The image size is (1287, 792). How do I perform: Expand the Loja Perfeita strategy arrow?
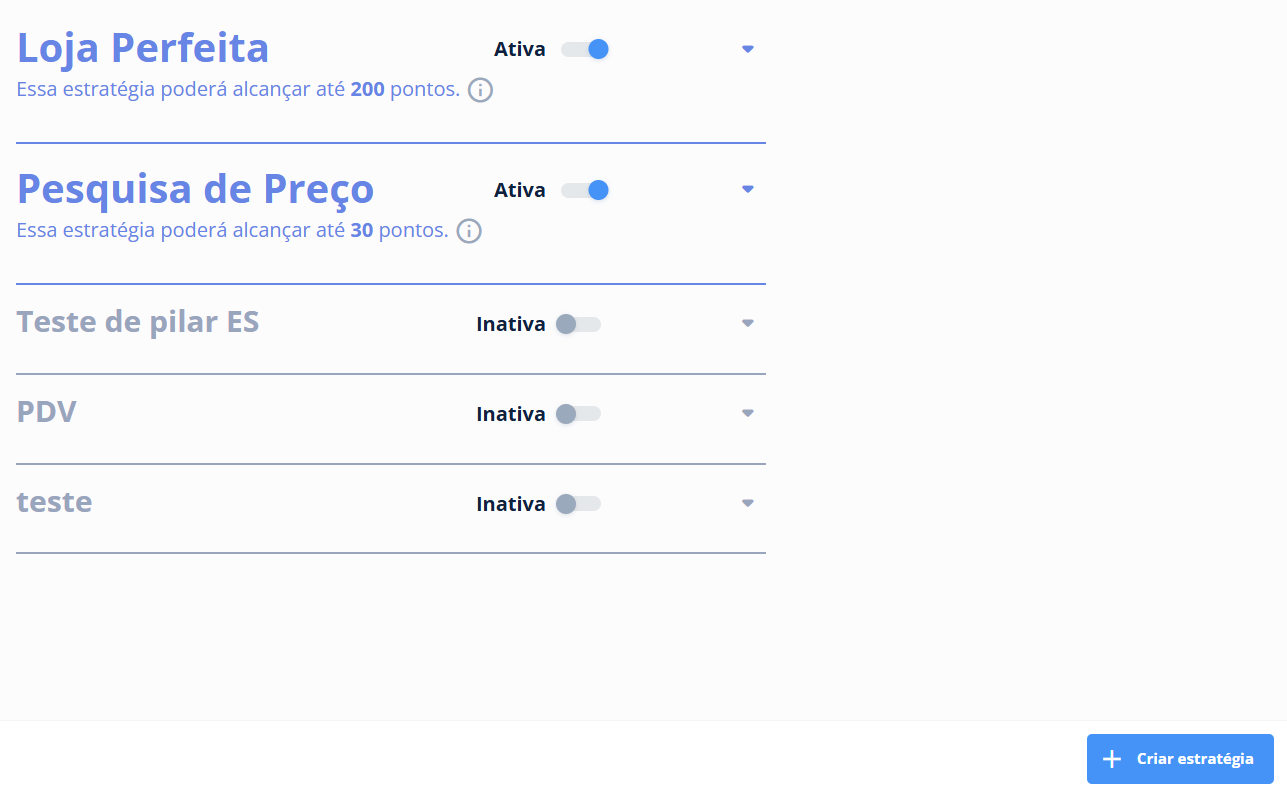pyautogui.click(x=748, y=49)
